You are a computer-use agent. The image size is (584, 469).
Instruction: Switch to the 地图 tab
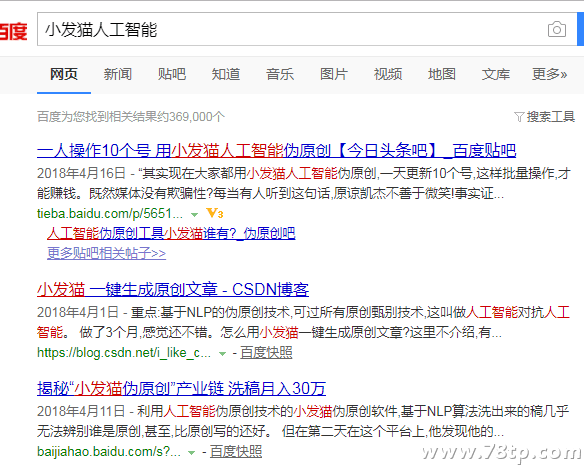pos(442,74)
